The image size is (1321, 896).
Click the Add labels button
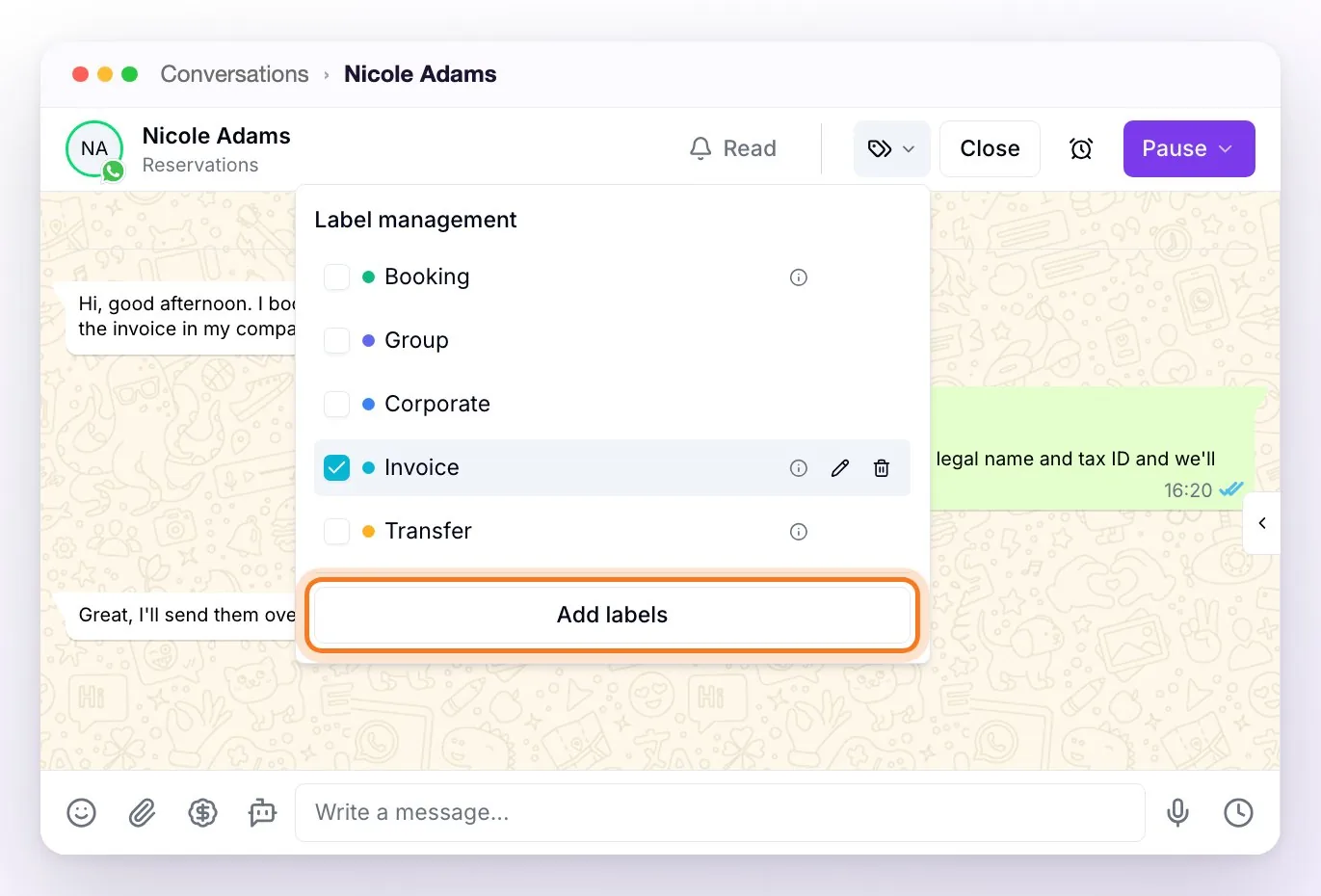(612, 615)
